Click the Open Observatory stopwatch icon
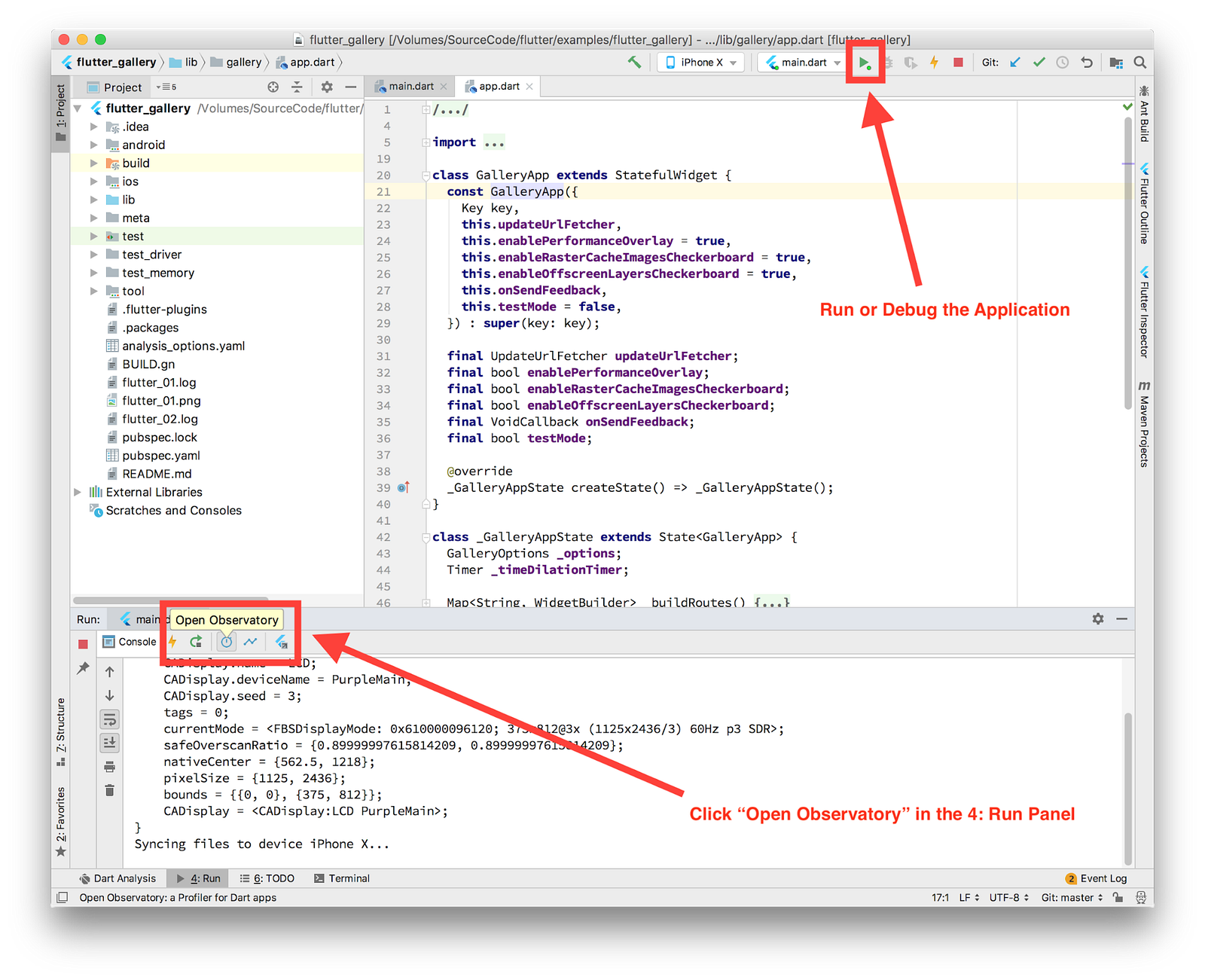 pos(227,642)
